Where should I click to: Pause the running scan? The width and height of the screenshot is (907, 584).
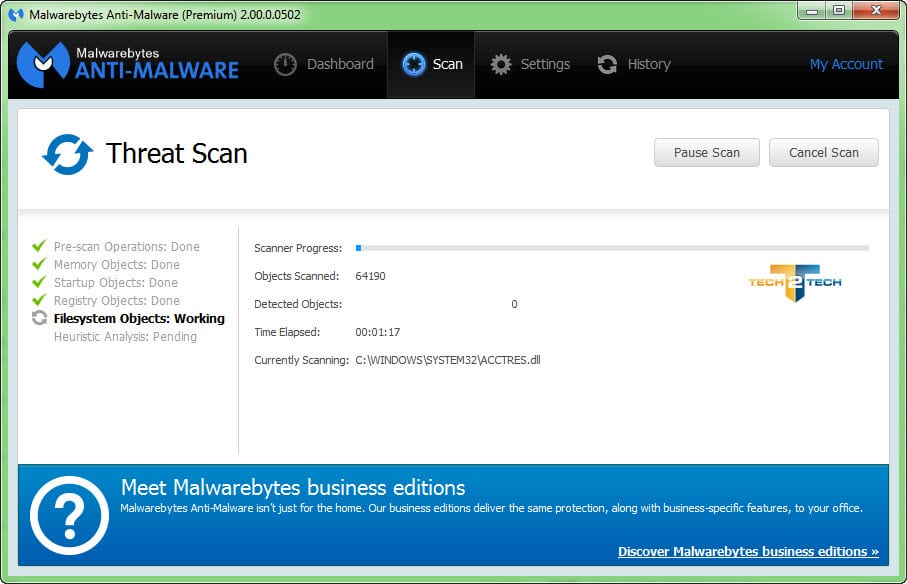[707, 153]
